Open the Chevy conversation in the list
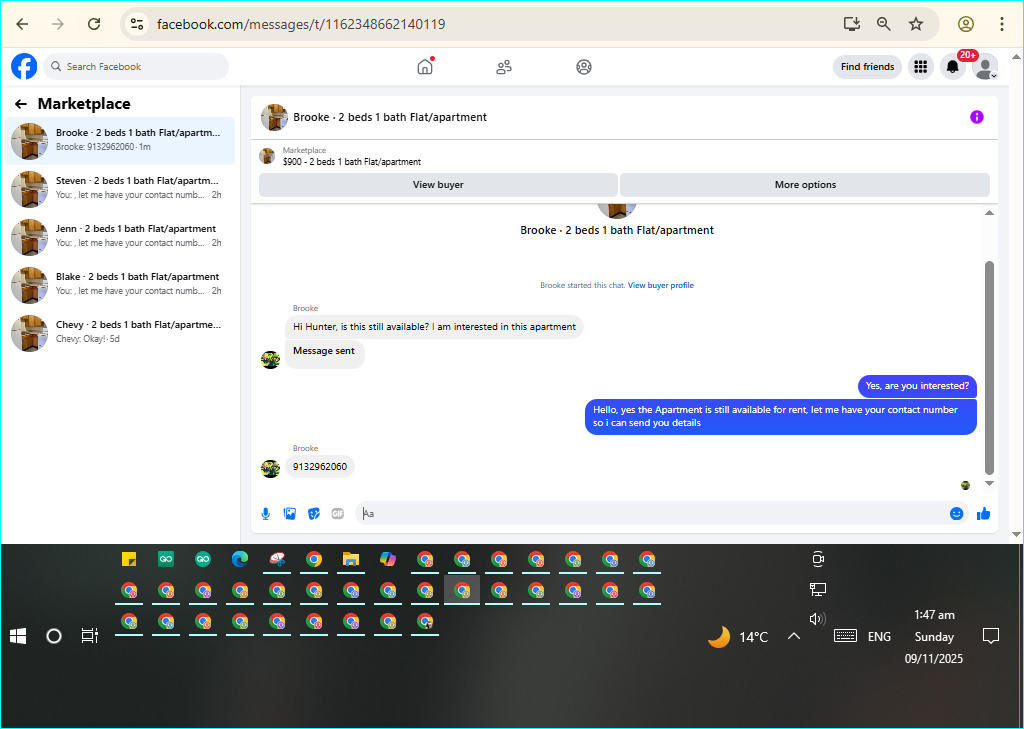This screenshot has width=1024, height=729. [120, 332]
